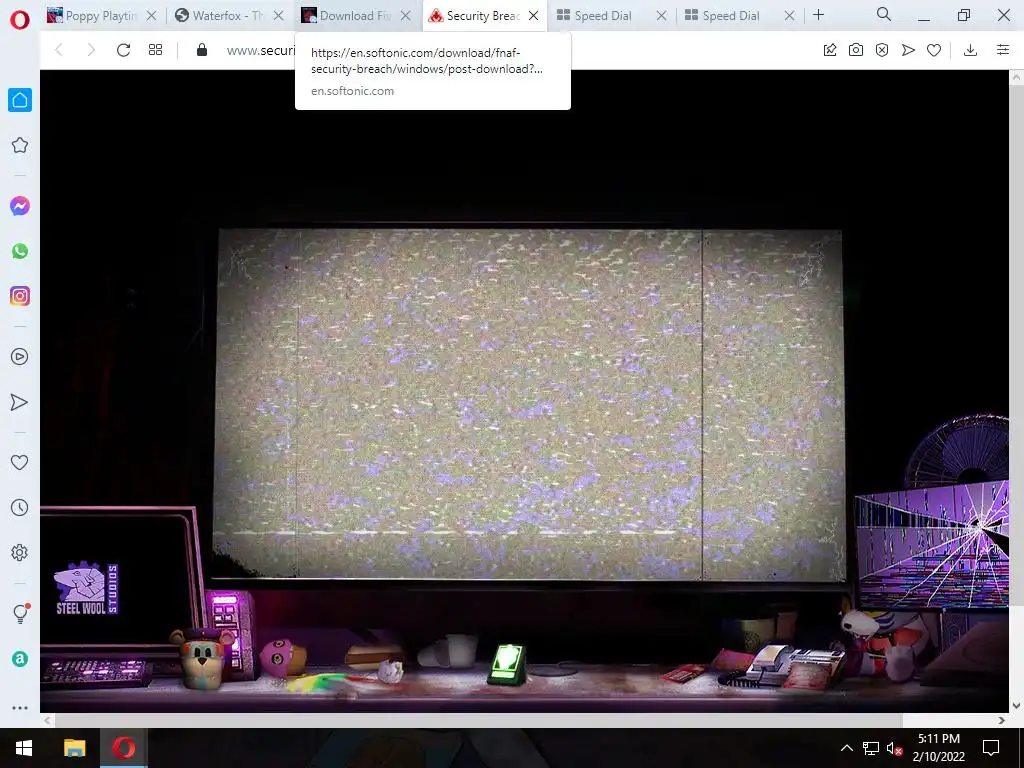Close the Security Breach tab
Image resolution: width=1024 pixels, height=768 pixels.
(x=534, y=16)
